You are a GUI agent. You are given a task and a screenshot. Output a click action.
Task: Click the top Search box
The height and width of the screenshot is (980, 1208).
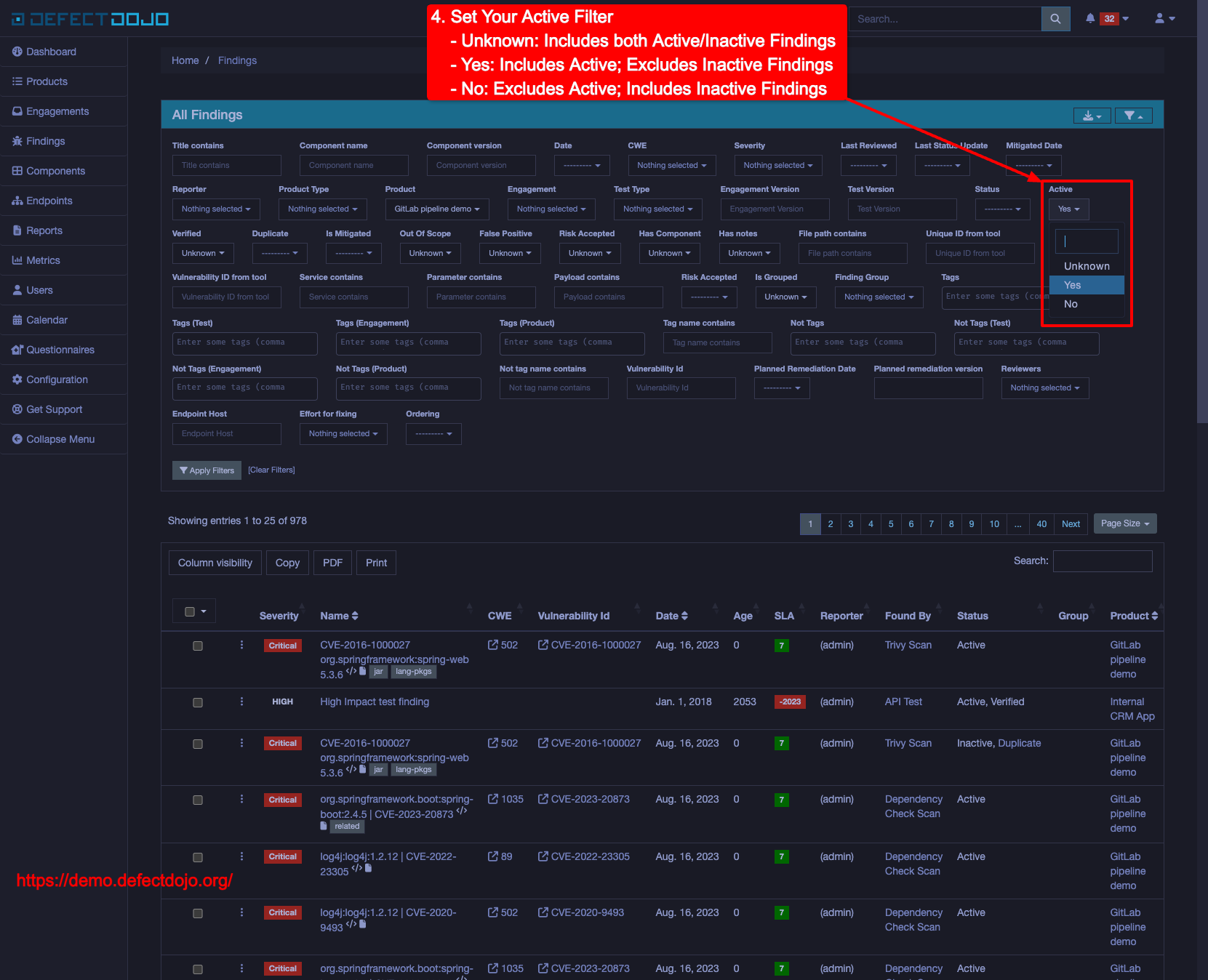point(945,19)
